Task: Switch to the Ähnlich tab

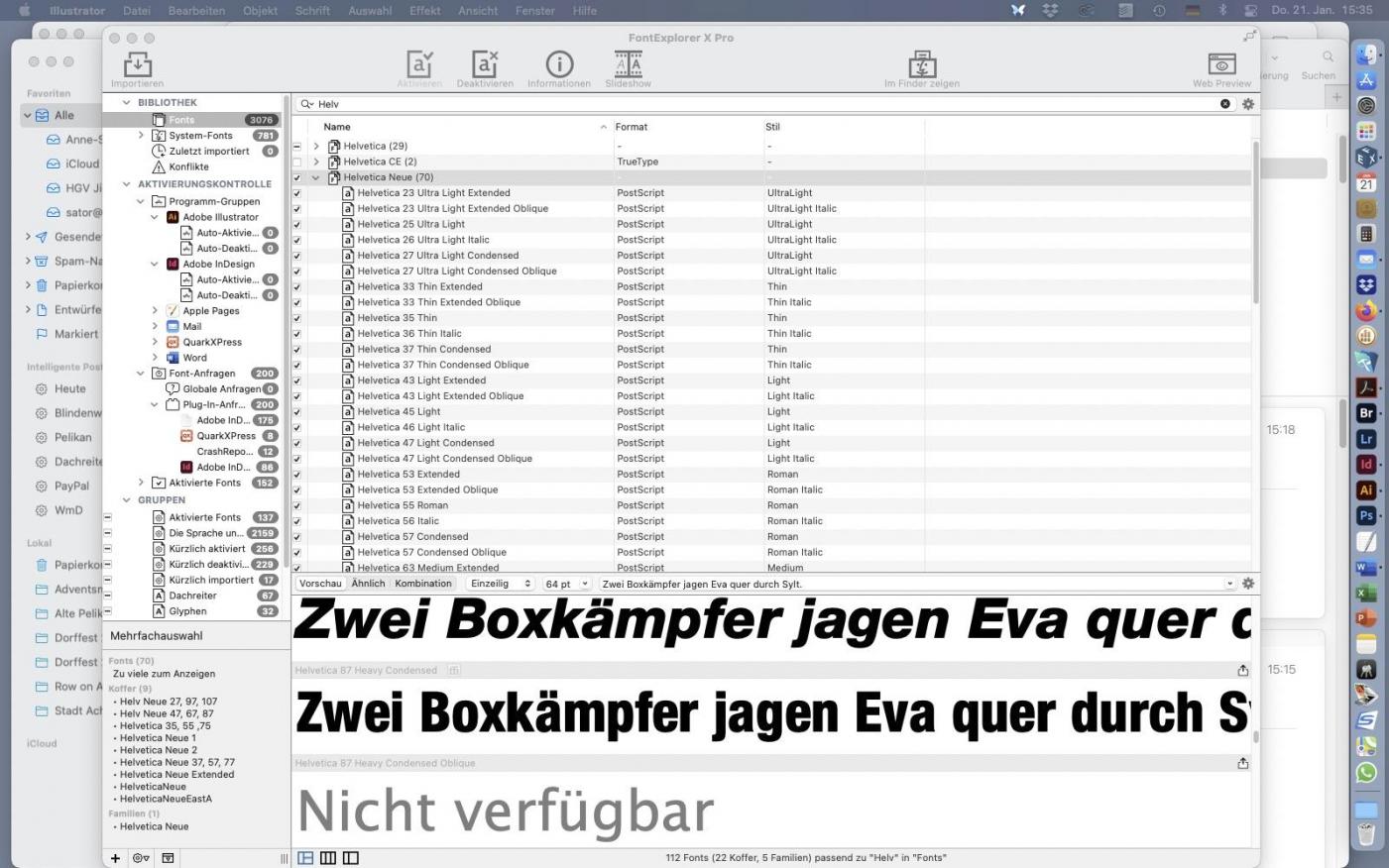Action: [368, 584]
